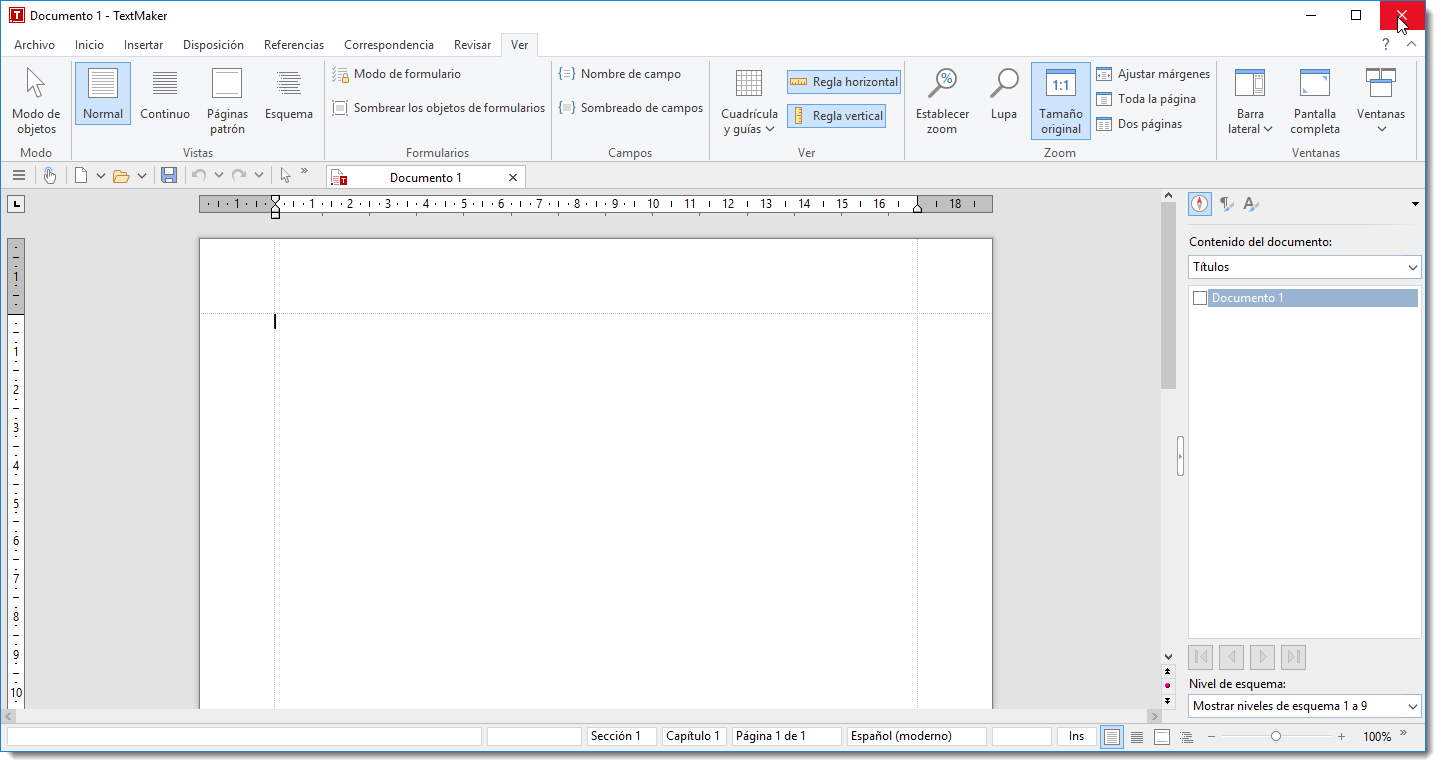This screenshot has width=1441, height=767.
Task: Open sidebar options arrow menu
Action: (x=1415, y=204)
